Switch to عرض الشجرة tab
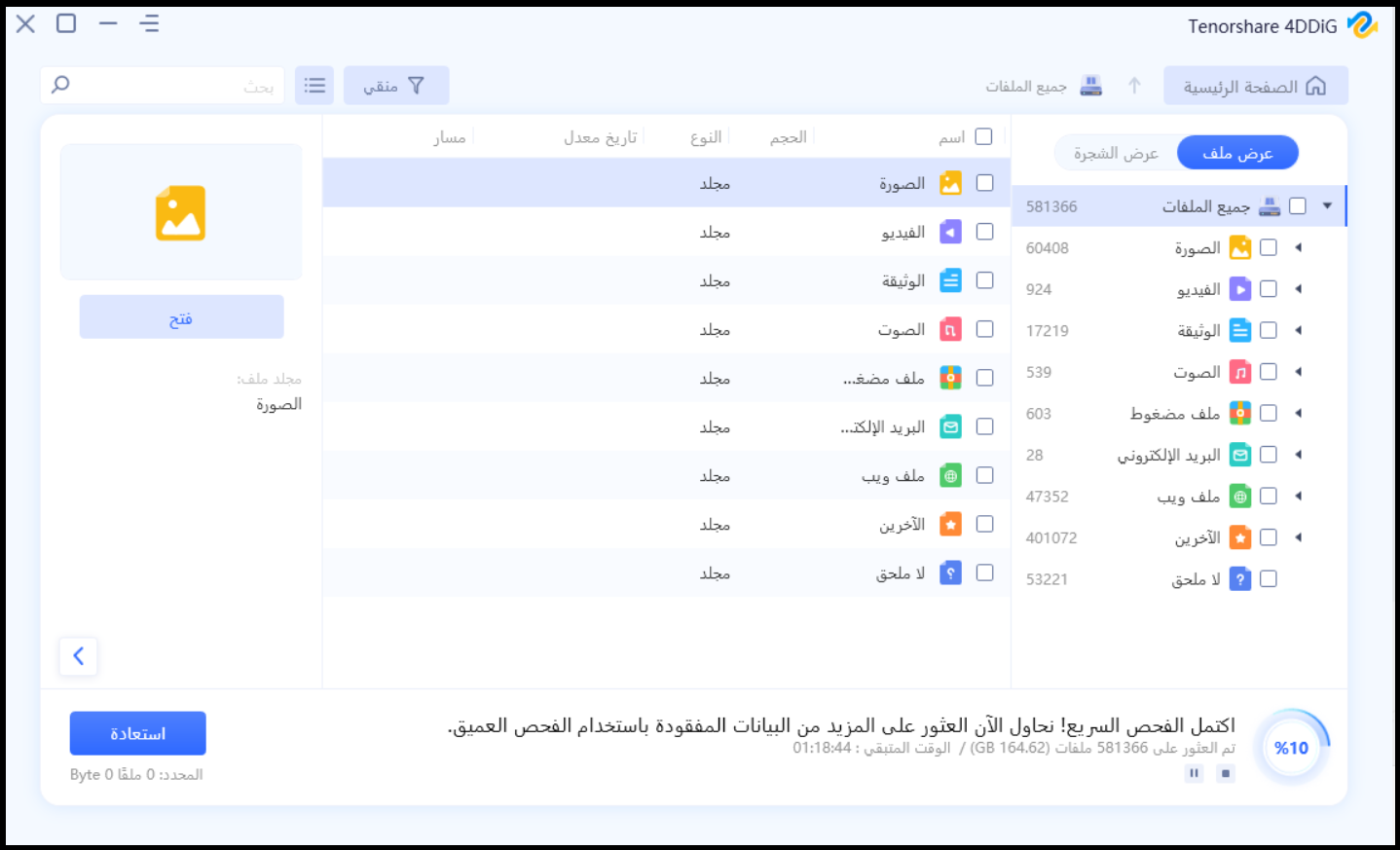This screenshot has height=850, width=1400. coord(1116,153)
